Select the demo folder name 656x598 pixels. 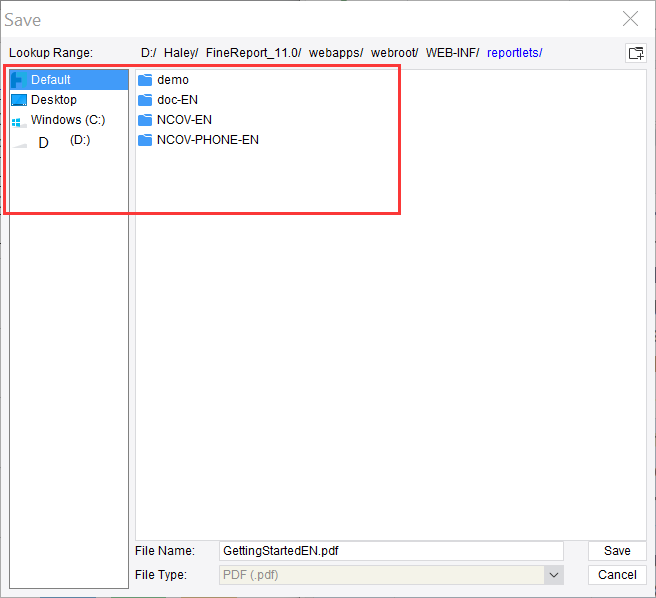pos(173,80)
